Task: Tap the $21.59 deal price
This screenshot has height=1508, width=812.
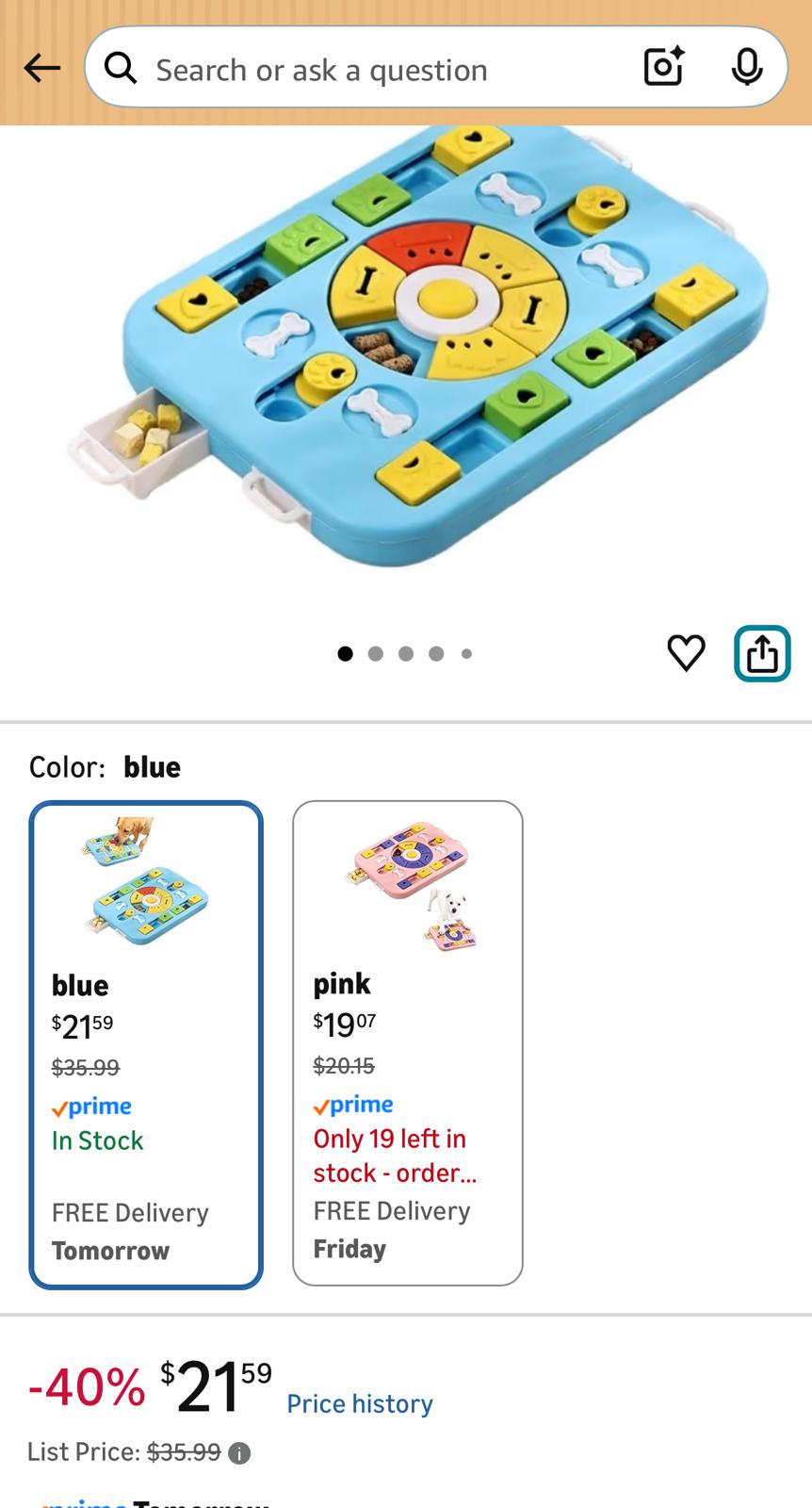Action: click(x=217, y=1387)
